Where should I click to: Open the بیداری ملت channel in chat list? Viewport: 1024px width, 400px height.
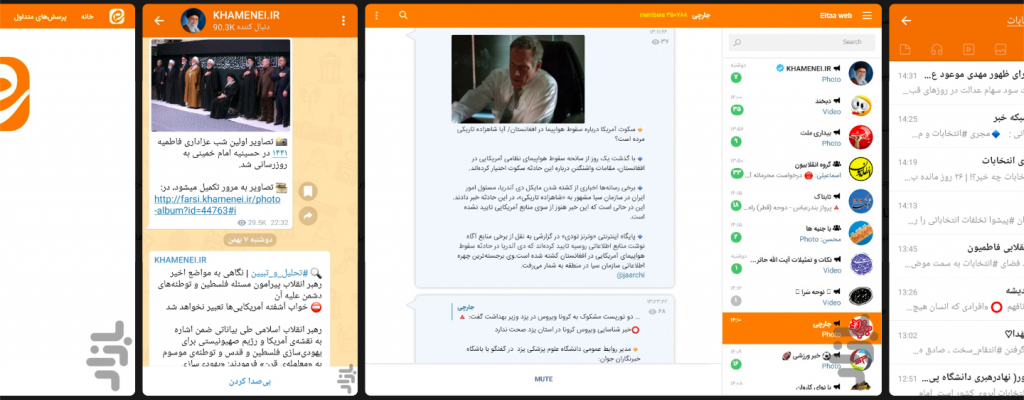point(802,137)
